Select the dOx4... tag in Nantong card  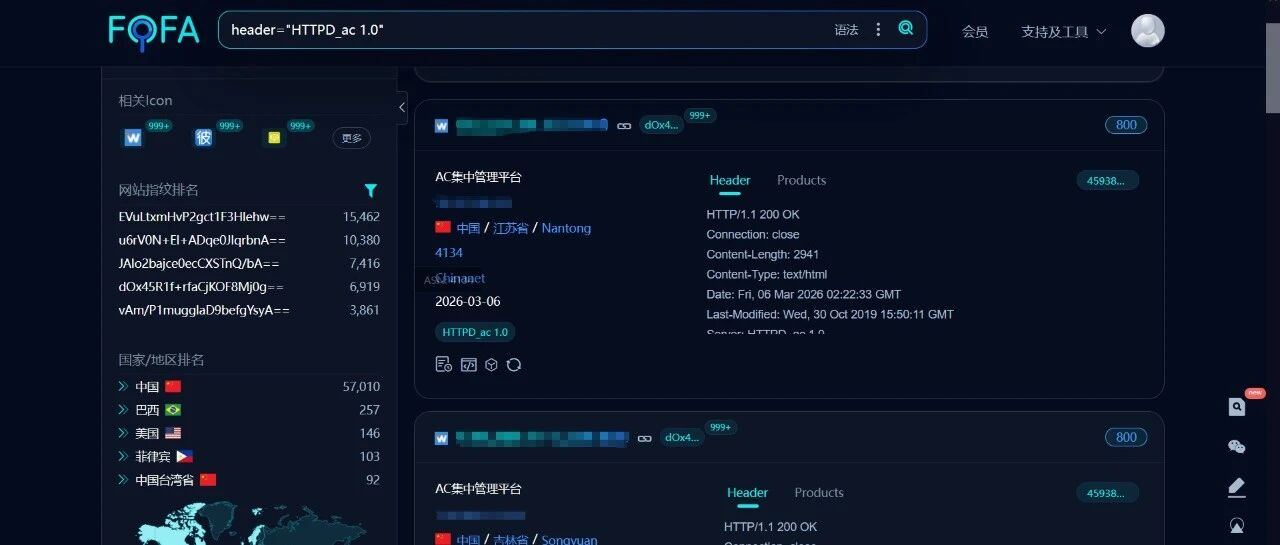[x=662, y=125]
